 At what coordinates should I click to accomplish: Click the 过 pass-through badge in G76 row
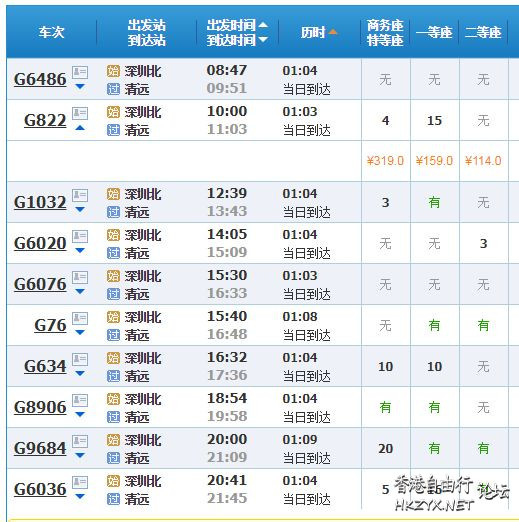(x=113, y=335)
